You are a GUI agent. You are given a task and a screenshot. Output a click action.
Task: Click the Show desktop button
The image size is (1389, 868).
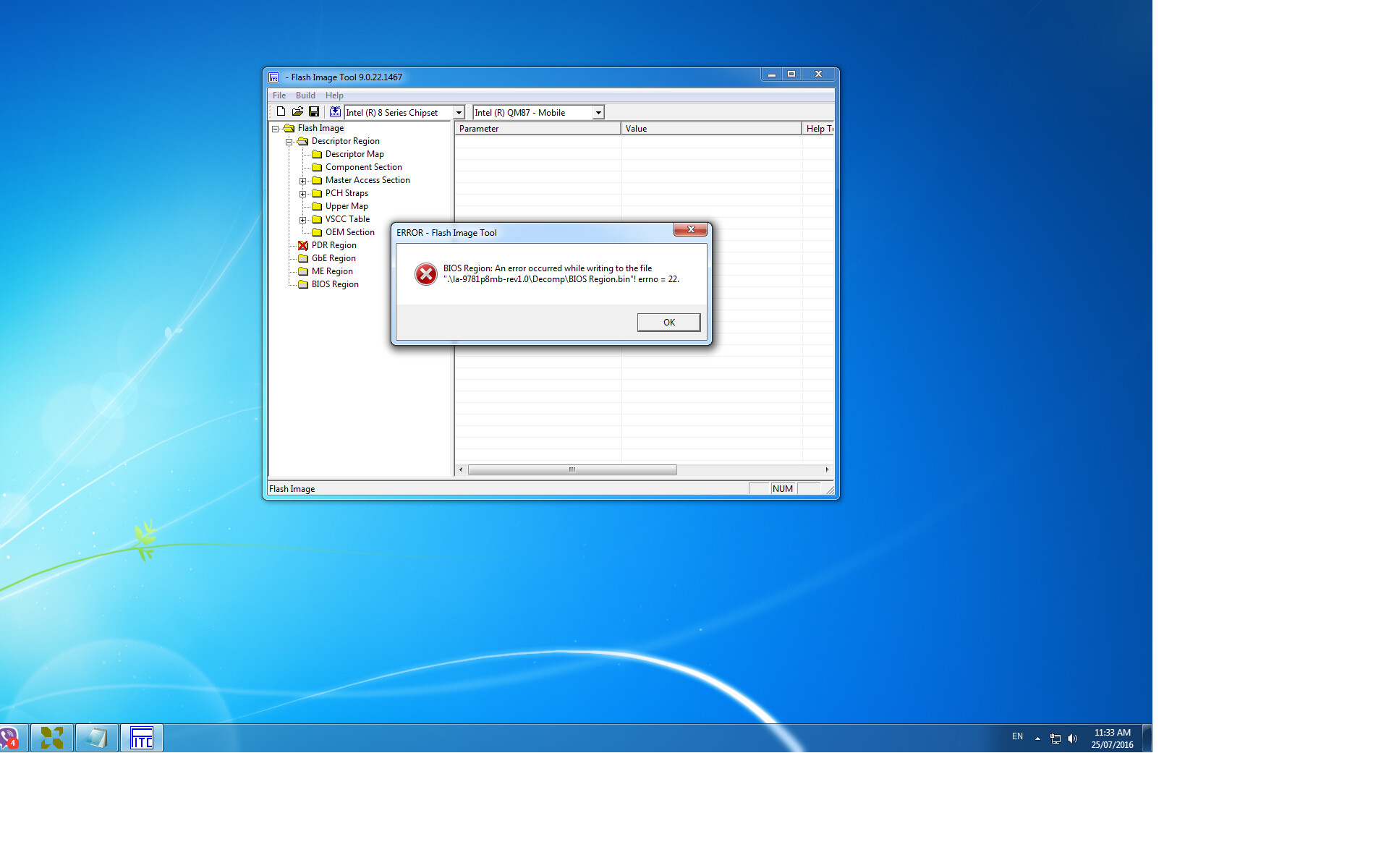(1147, 738)
